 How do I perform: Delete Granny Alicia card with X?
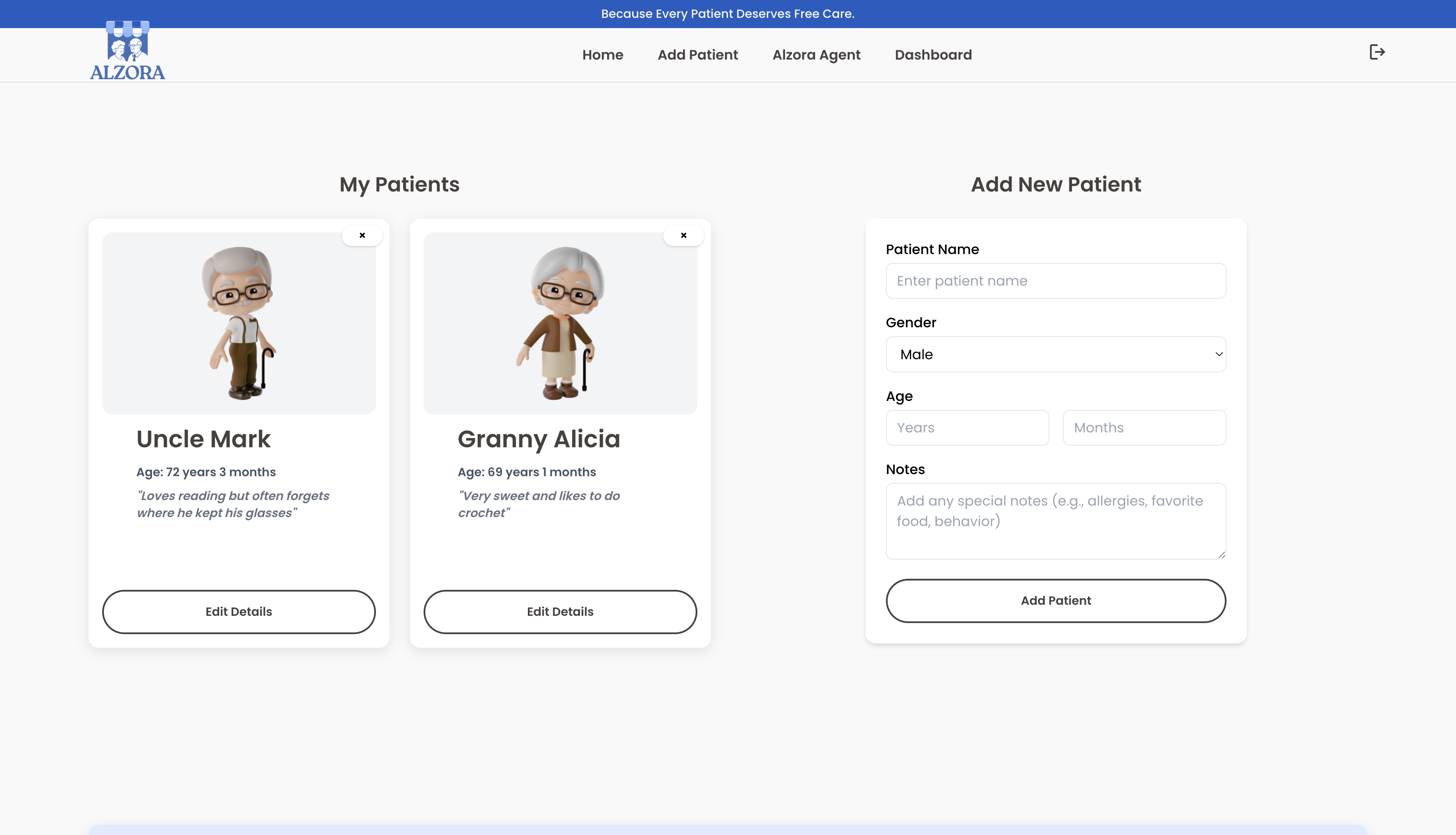(x=683, y=235)
